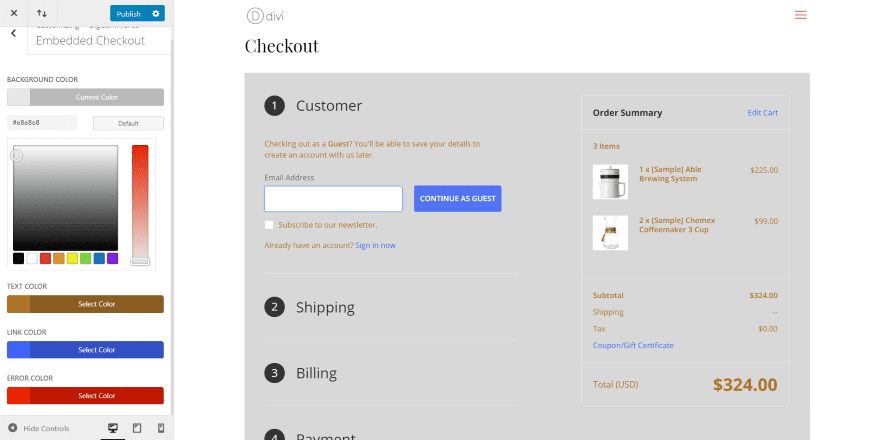
Task: Click the Sign in now link
Action: (375, 245)
